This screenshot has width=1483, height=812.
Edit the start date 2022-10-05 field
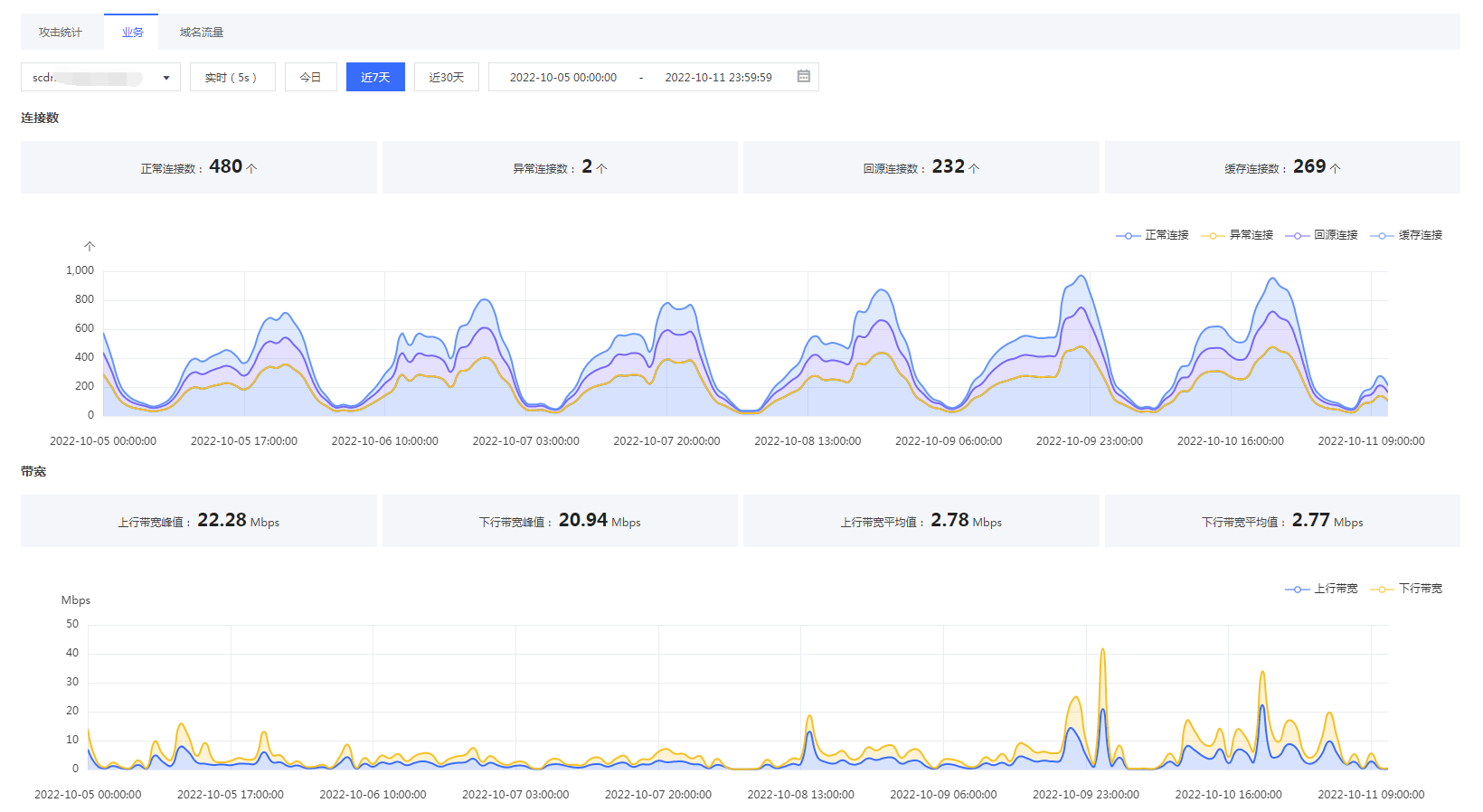[x=562, y=78]
